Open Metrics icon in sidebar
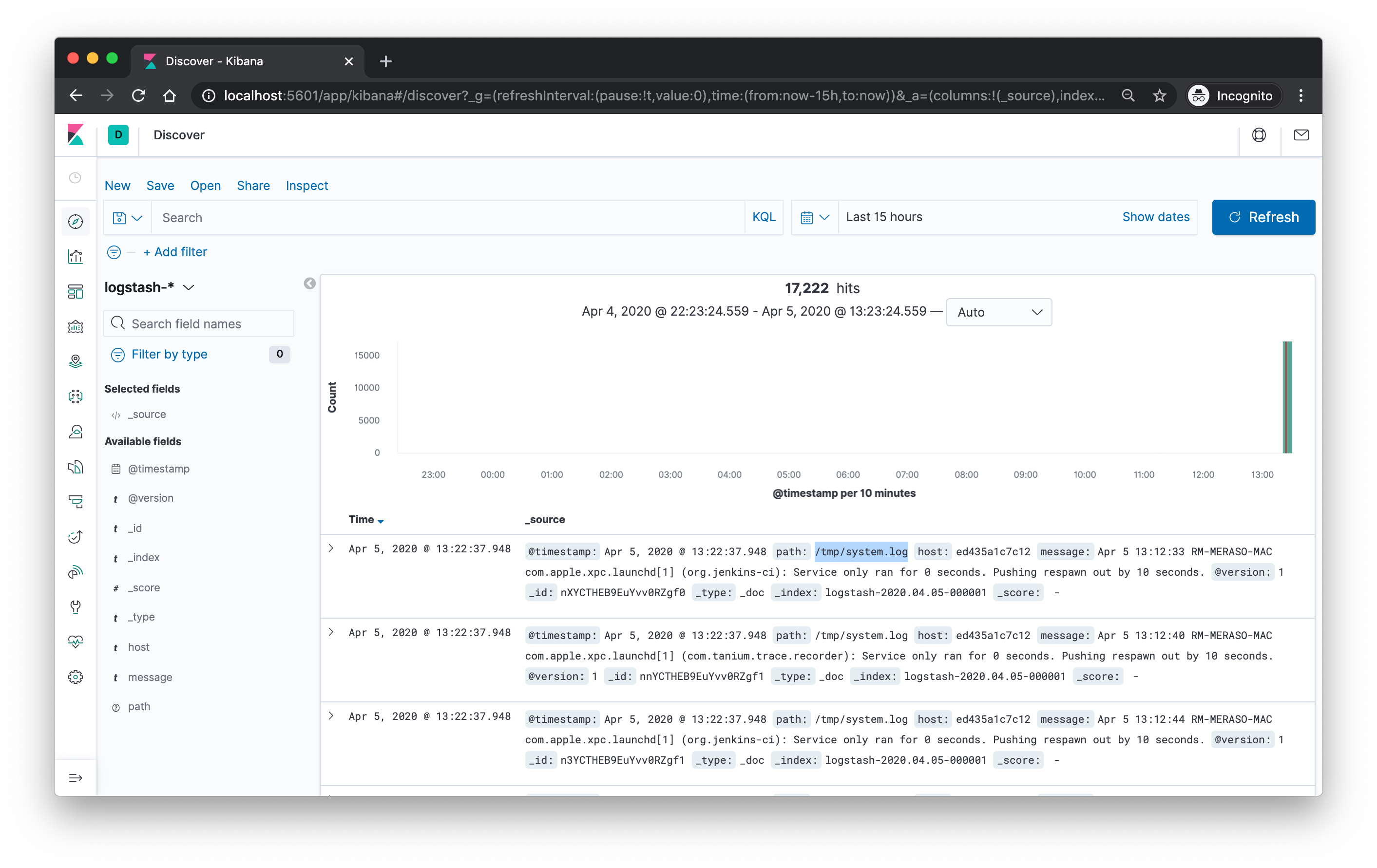1377x868 pixels. pos(75,432)
